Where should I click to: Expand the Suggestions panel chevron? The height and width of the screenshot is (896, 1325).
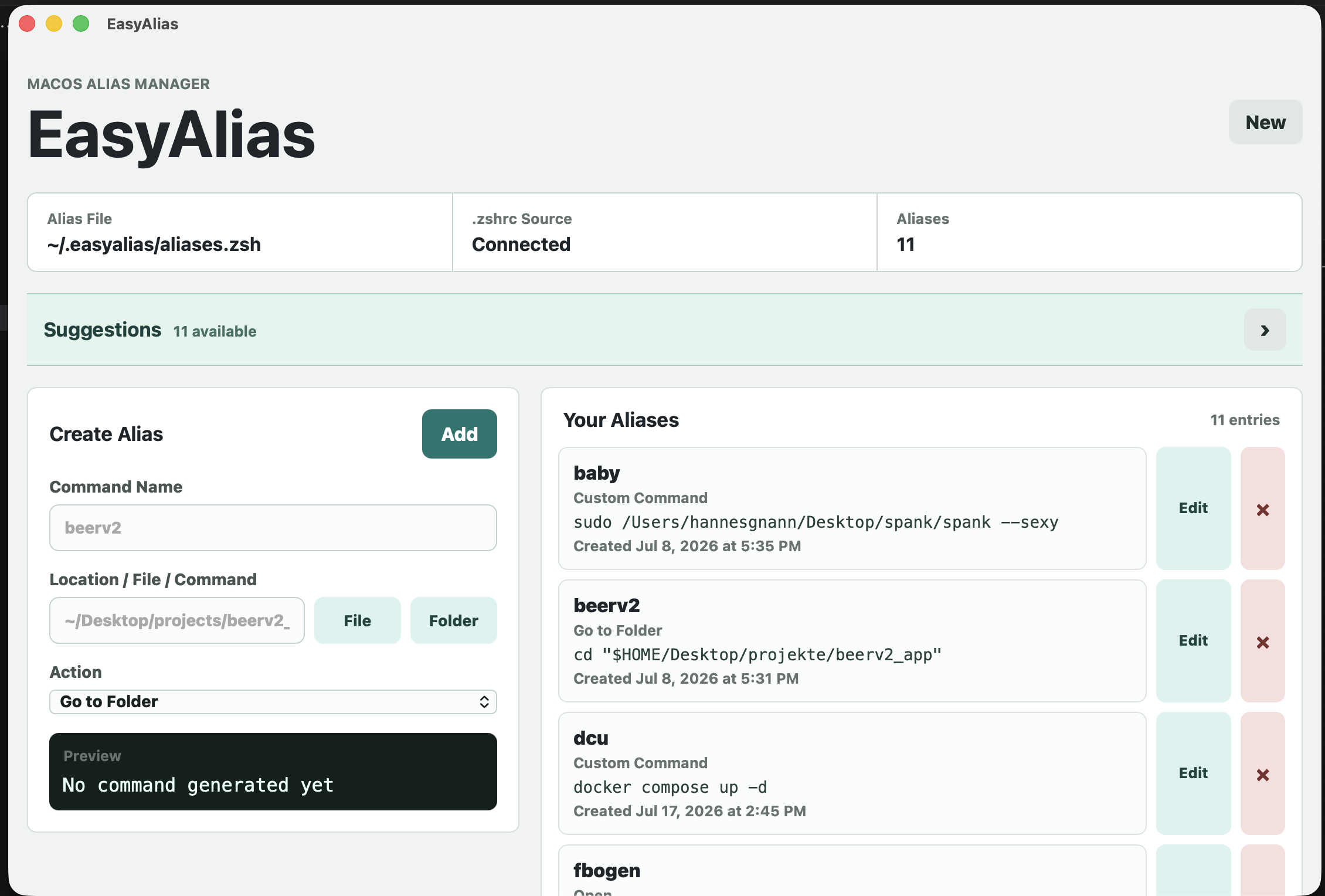[1265, 330]
